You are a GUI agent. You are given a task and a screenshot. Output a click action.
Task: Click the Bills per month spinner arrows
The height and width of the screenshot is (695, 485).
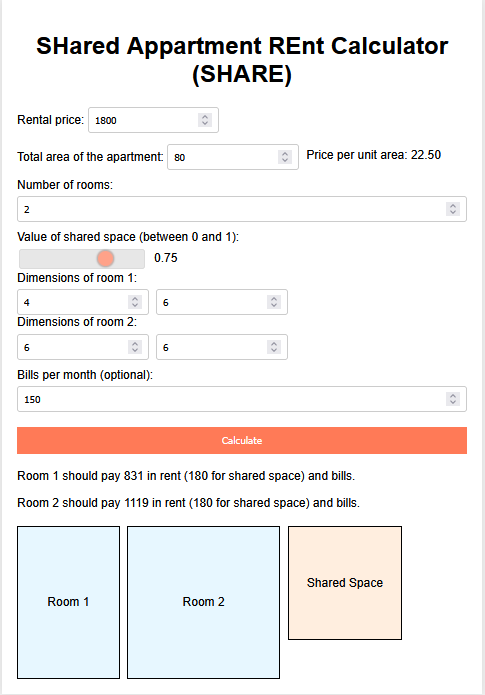coord(453,399)
